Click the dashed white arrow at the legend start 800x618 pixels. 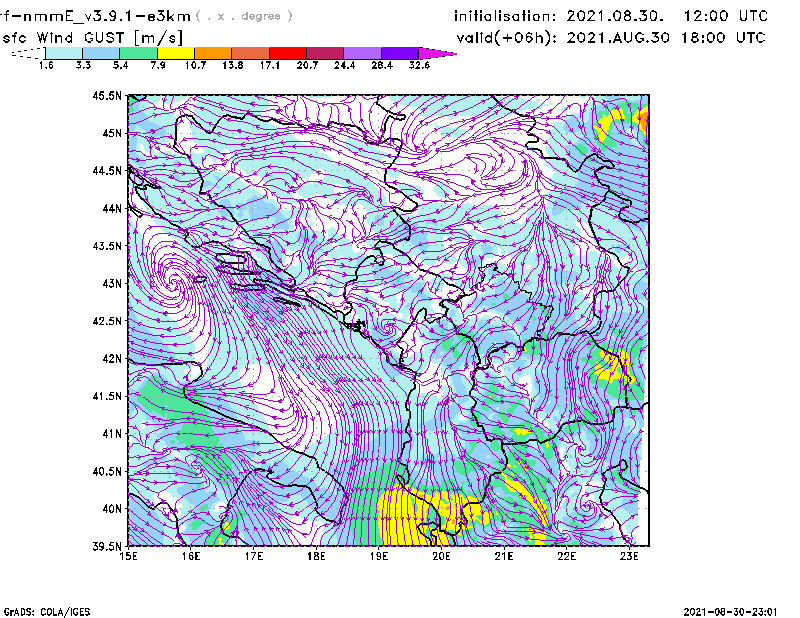coord(28,53)
